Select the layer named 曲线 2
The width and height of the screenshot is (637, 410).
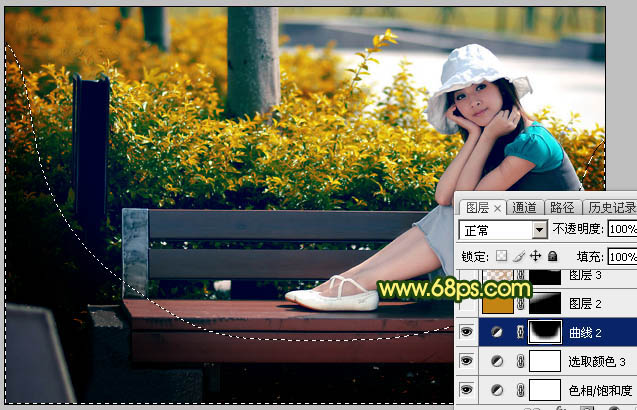point(585,333)
